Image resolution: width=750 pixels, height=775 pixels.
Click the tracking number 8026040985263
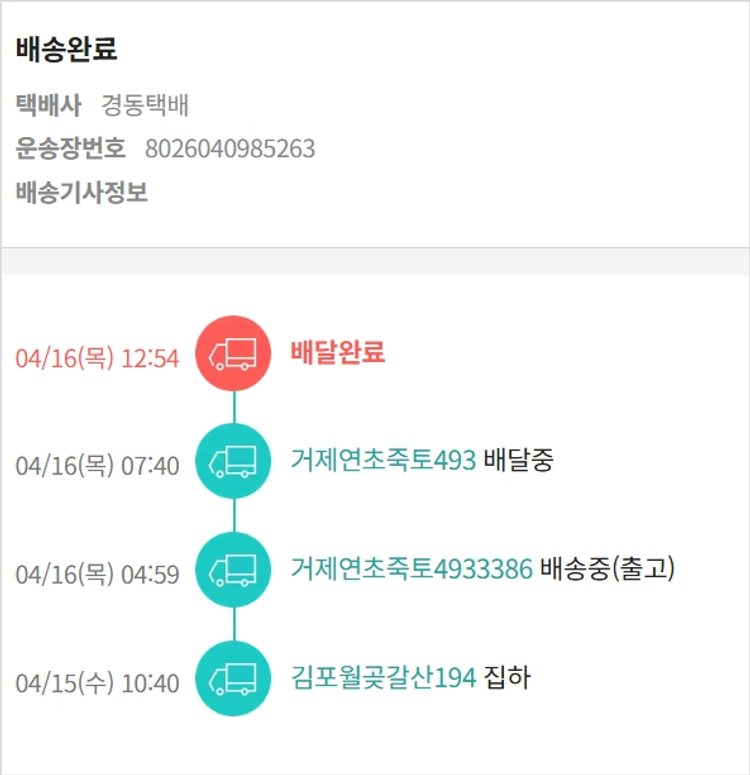point(230,149)
